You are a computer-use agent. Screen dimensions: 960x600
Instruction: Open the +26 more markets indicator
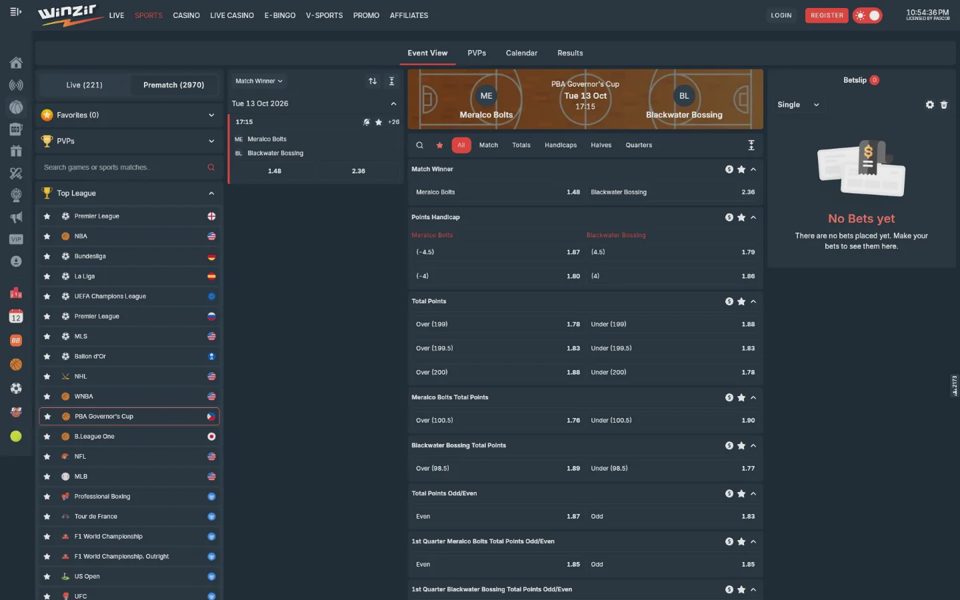click(394, 122)
